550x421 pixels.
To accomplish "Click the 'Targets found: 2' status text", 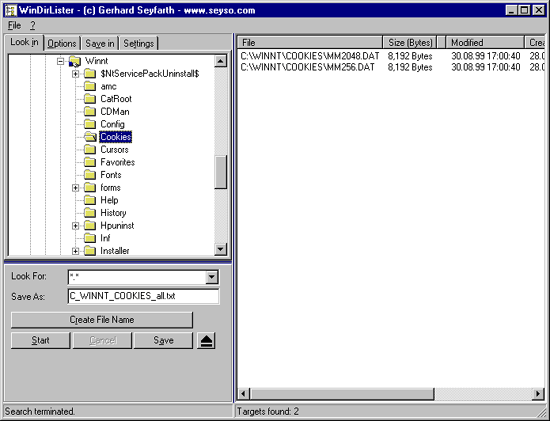I will [x=268, y=411].
